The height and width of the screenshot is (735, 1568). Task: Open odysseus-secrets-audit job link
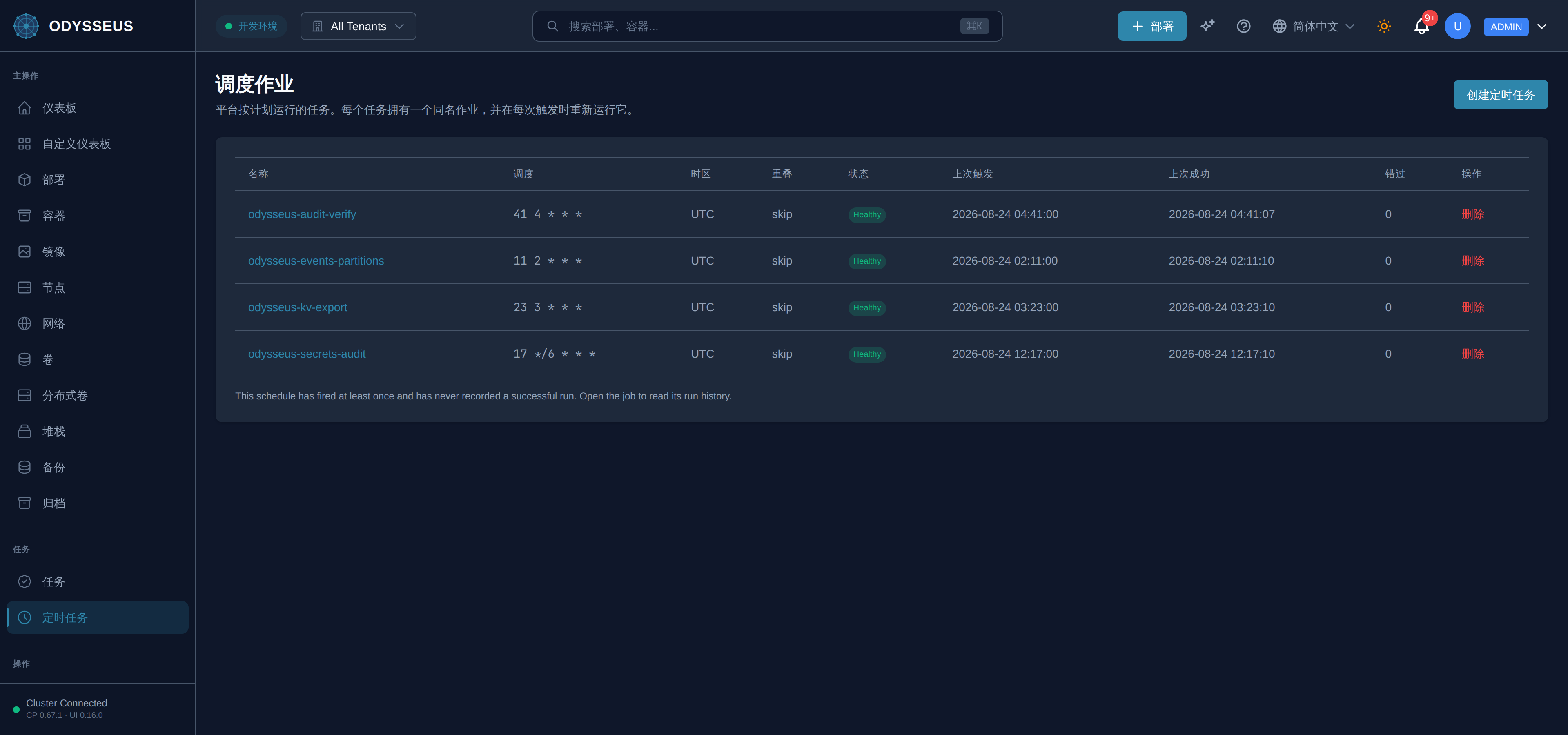pyautogui.click(x=307, y=354)
